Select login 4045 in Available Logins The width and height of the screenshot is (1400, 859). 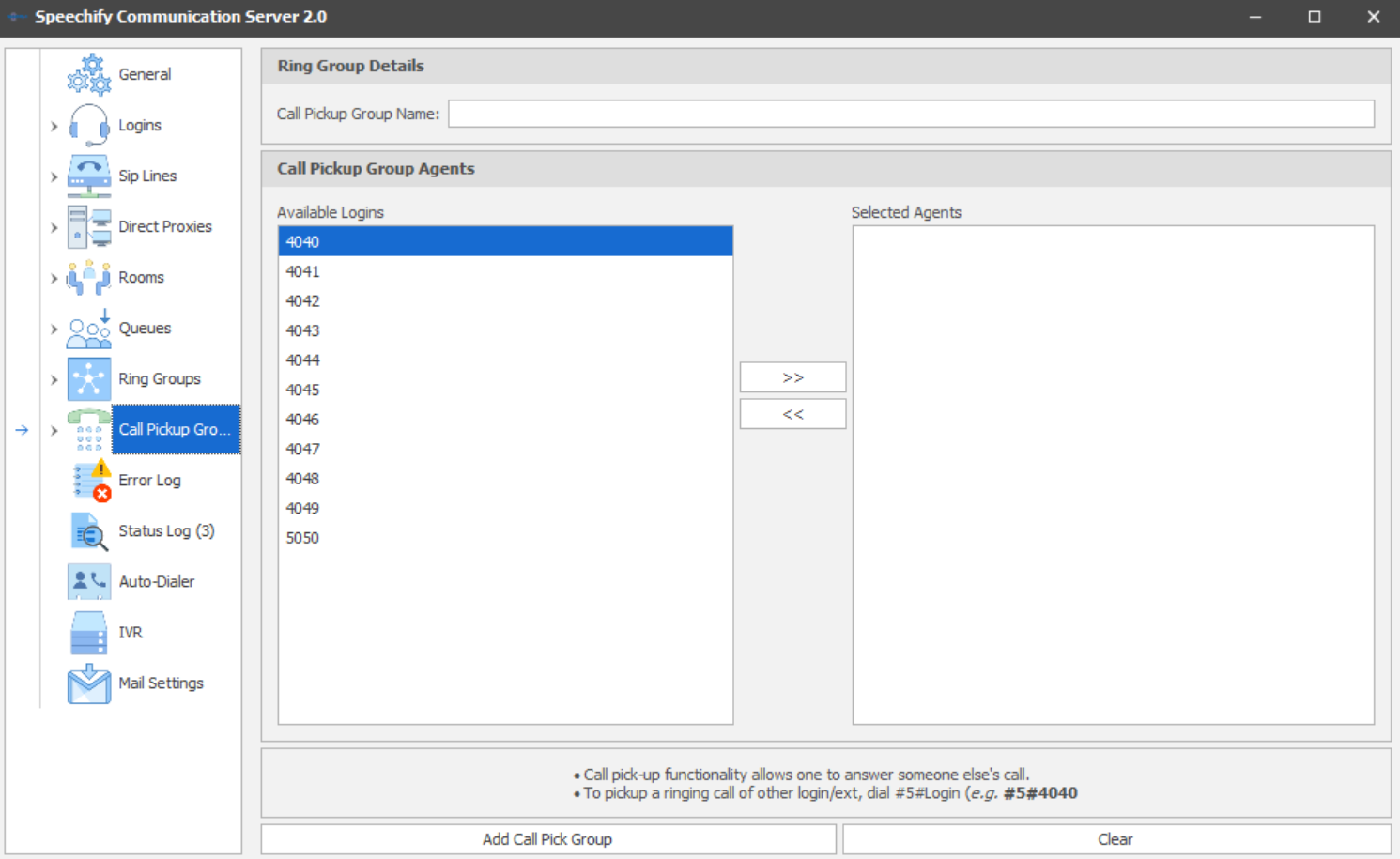click(x=505, y=390)
